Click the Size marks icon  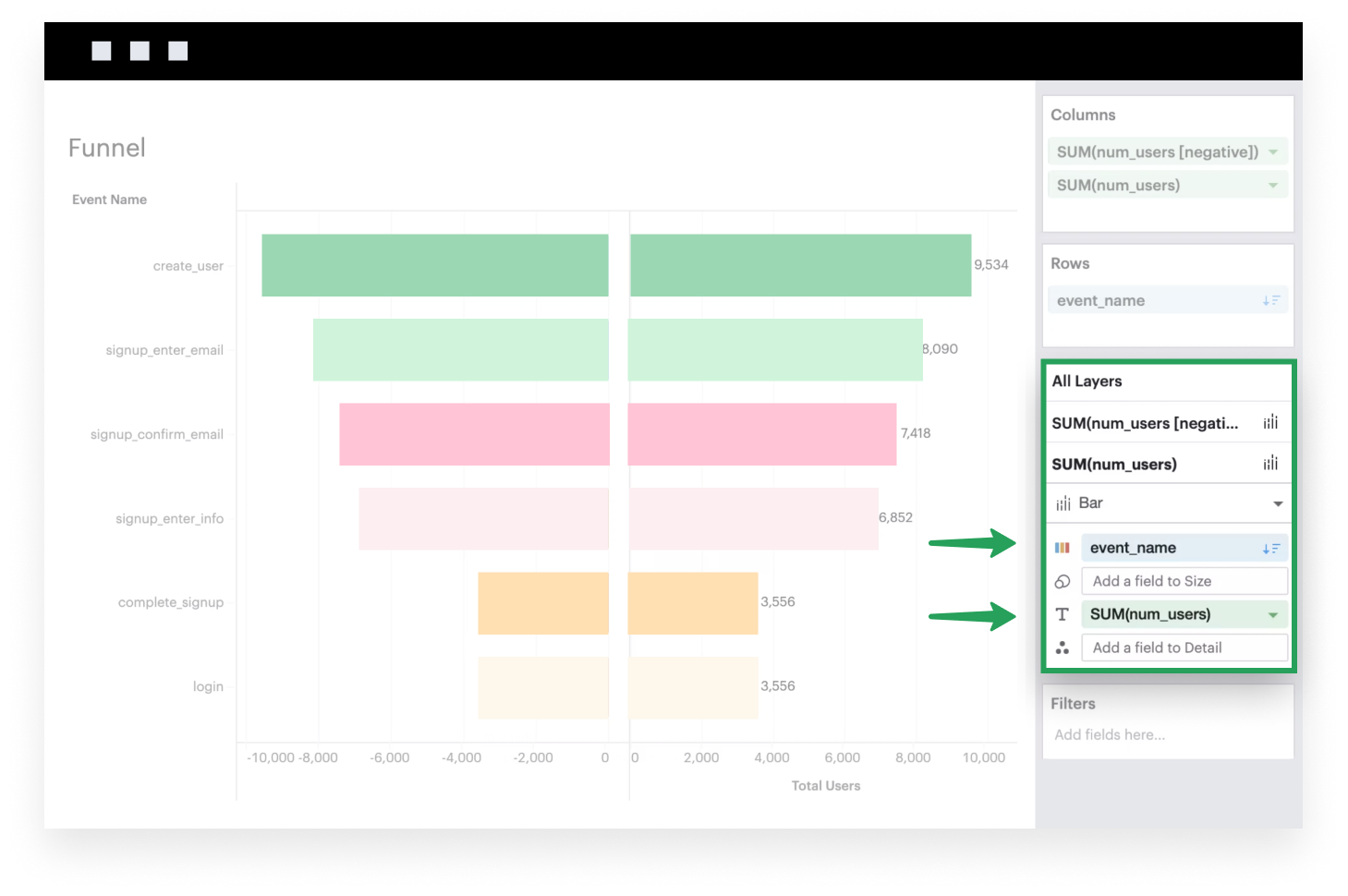point(1063,581)
